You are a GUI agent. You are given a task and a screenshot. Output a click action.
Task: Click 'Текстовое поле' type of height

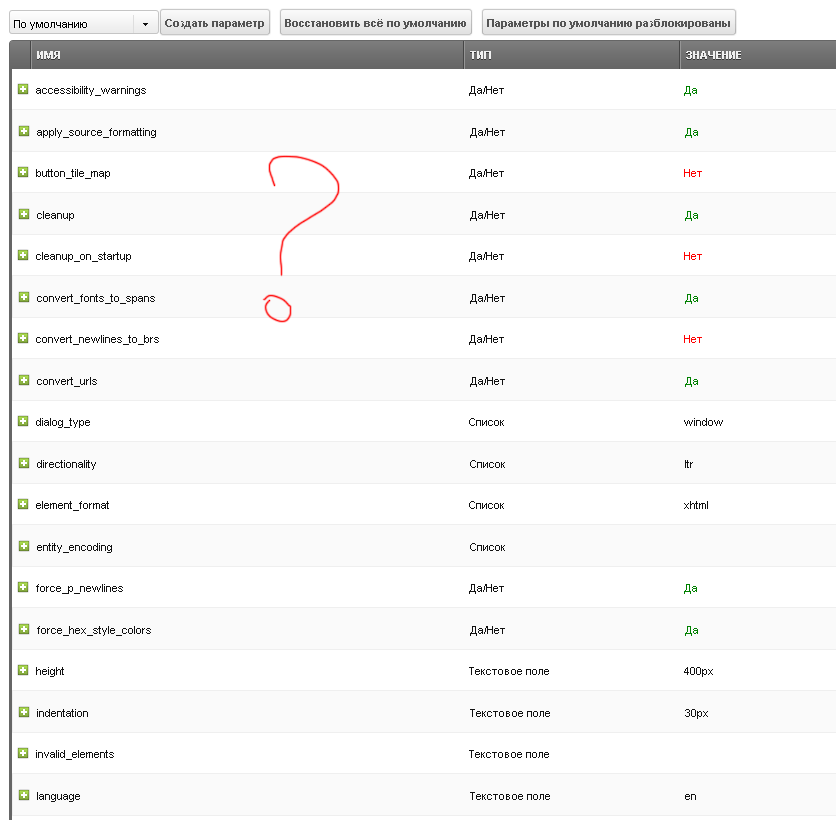(509, 671)
